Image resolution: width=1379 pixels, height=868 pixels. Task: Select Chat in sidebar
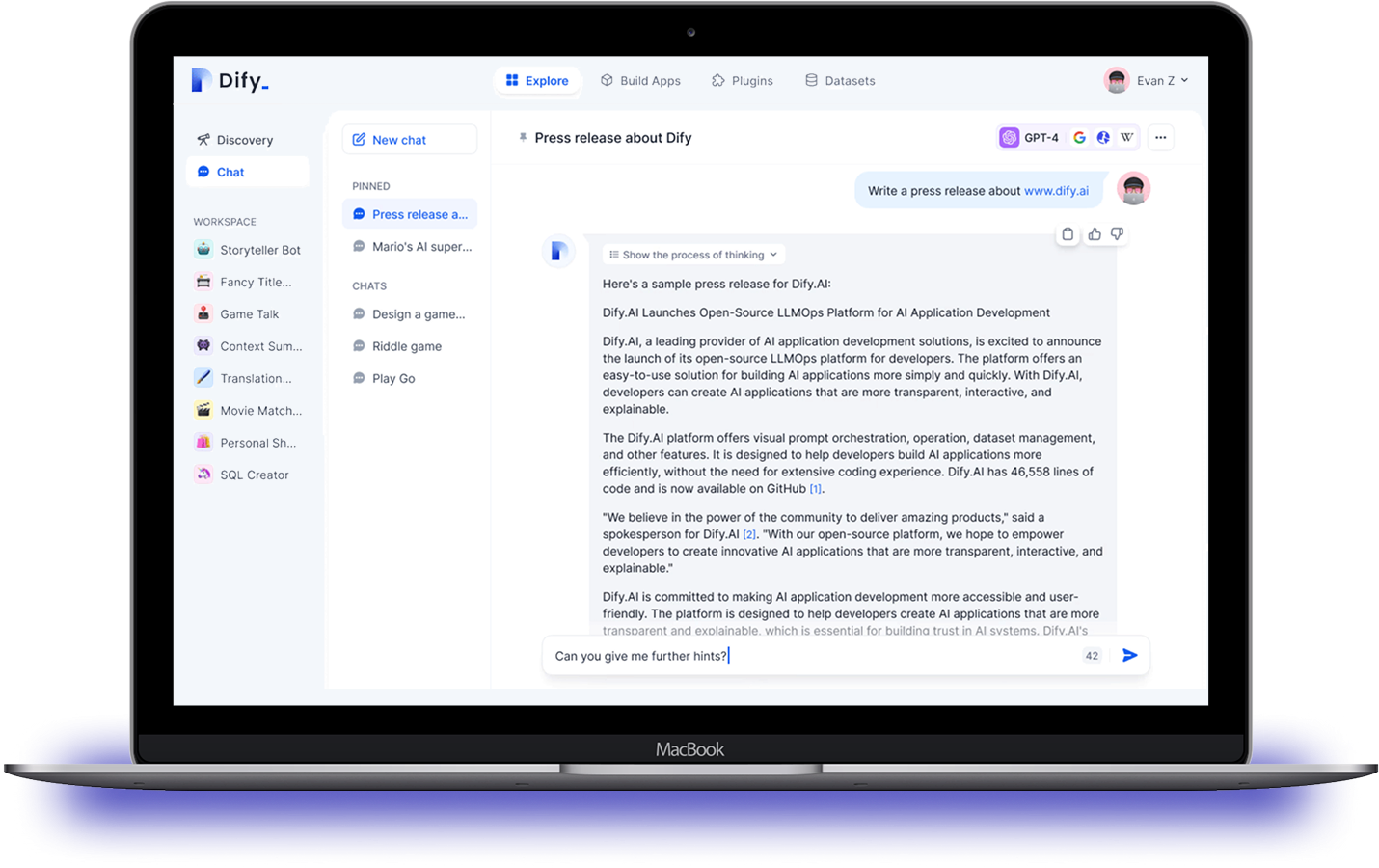247,172
